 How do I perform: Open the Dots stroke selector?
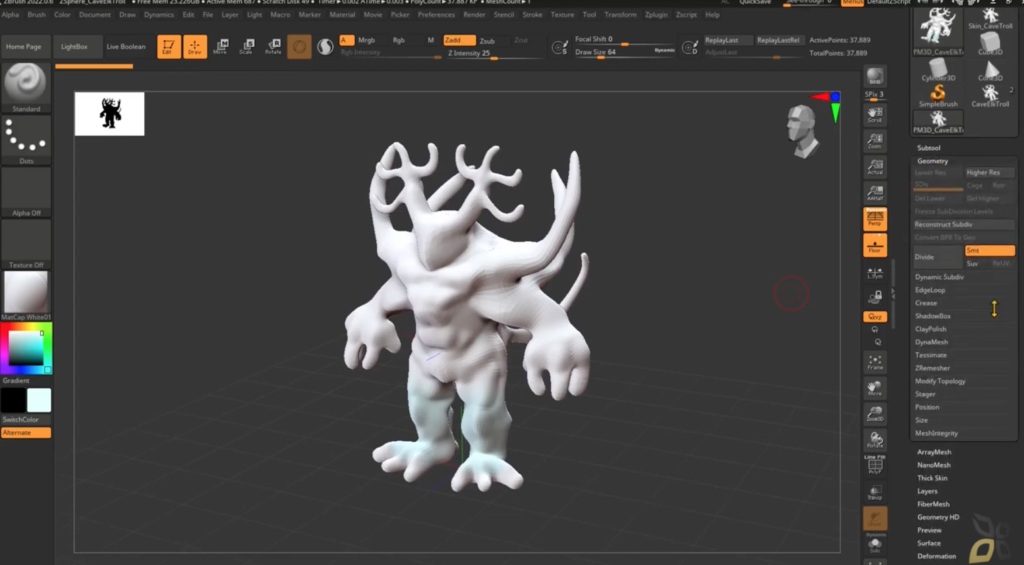(x=26, y=140)
